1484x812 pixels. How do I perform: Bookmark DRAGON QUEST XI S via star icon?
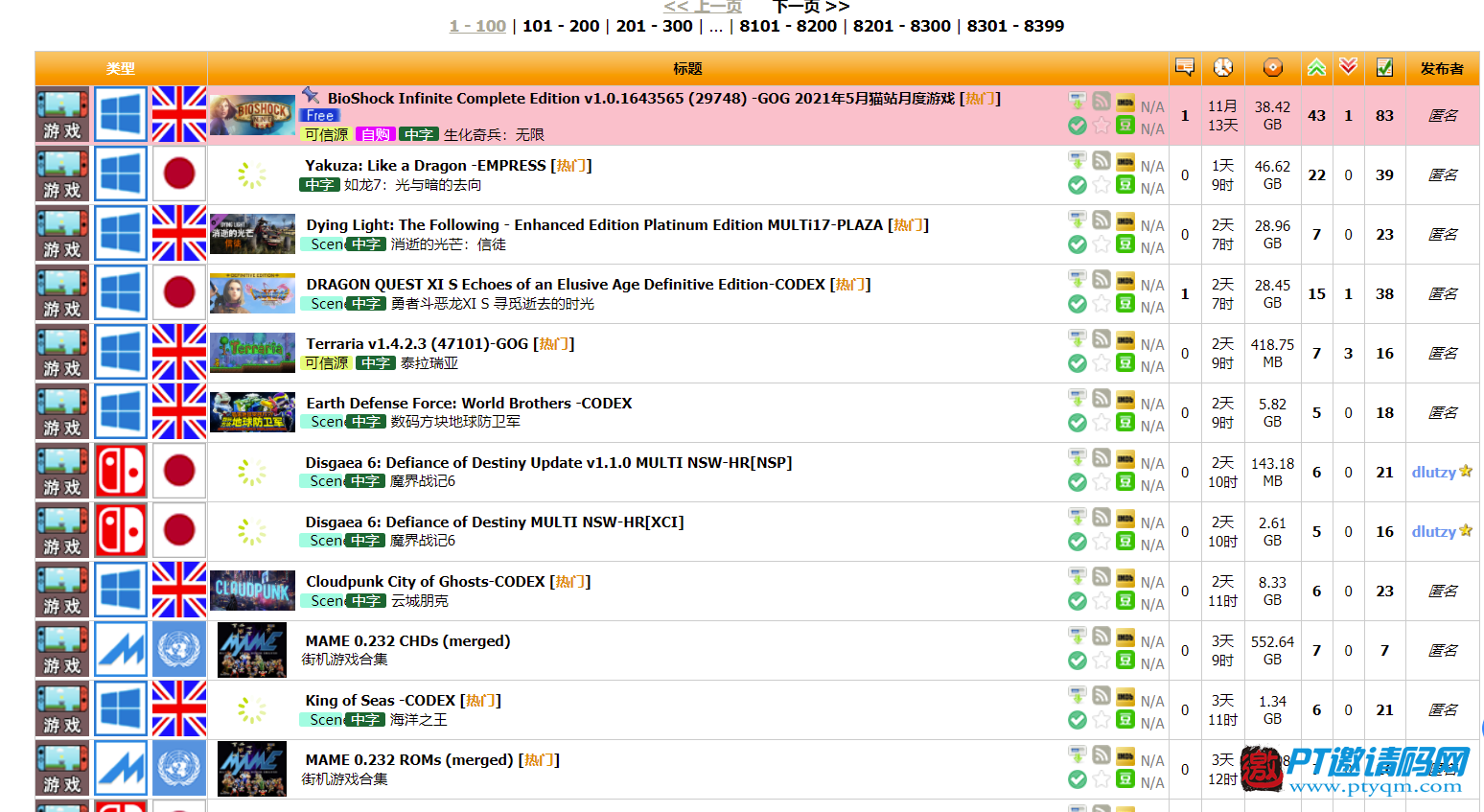click(1101, 303)
